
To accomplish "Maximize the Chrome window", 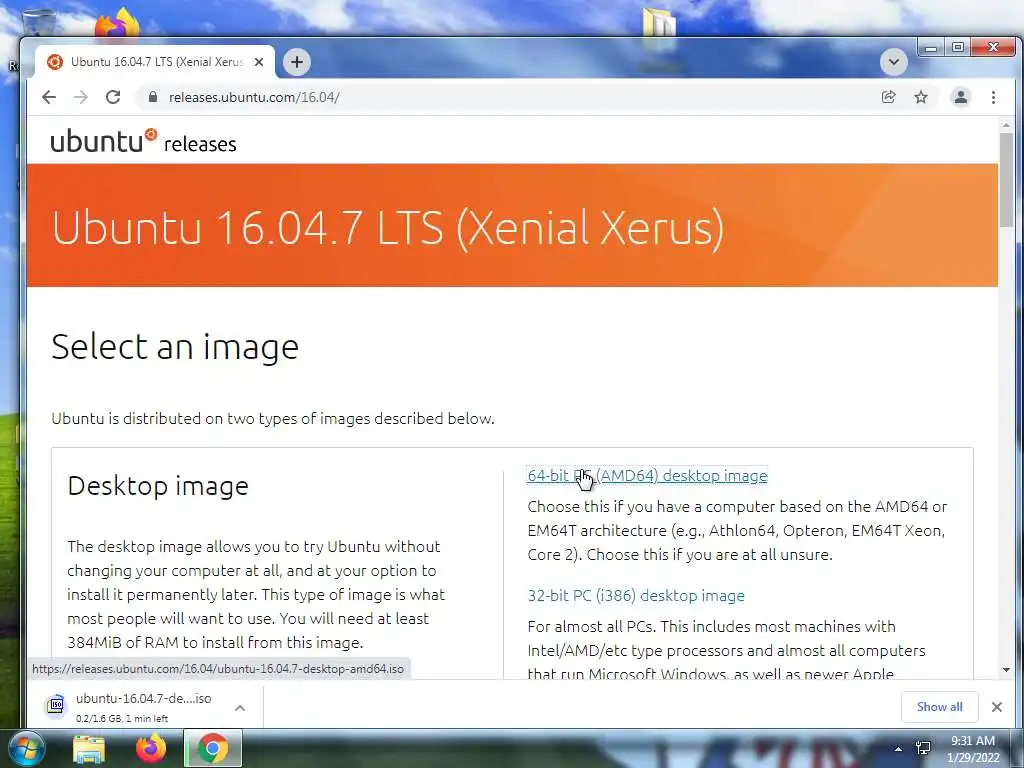I will (x=957, y=48).
